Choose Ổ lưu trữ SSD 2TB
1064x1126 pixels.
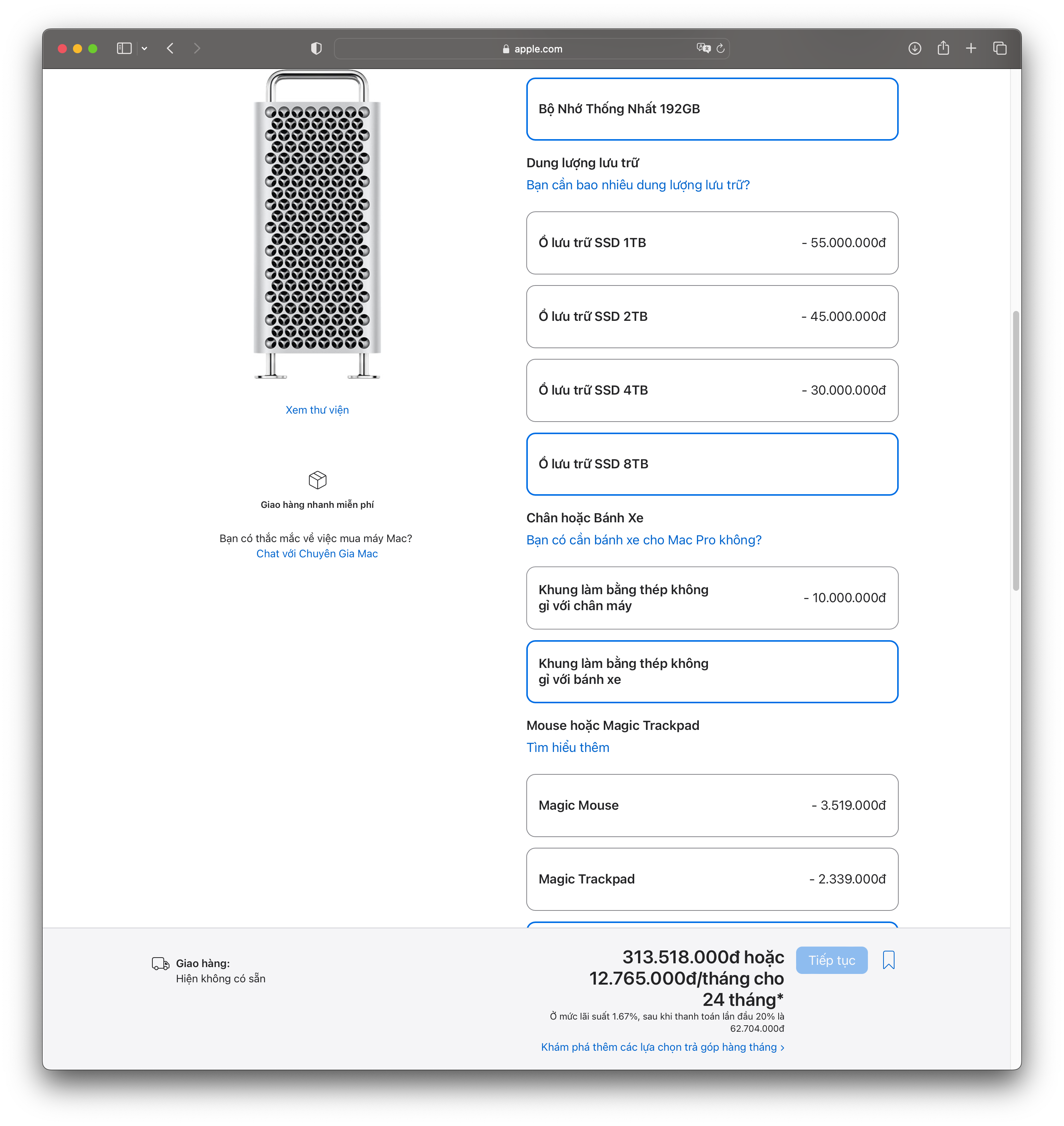[x=712, y=317]
